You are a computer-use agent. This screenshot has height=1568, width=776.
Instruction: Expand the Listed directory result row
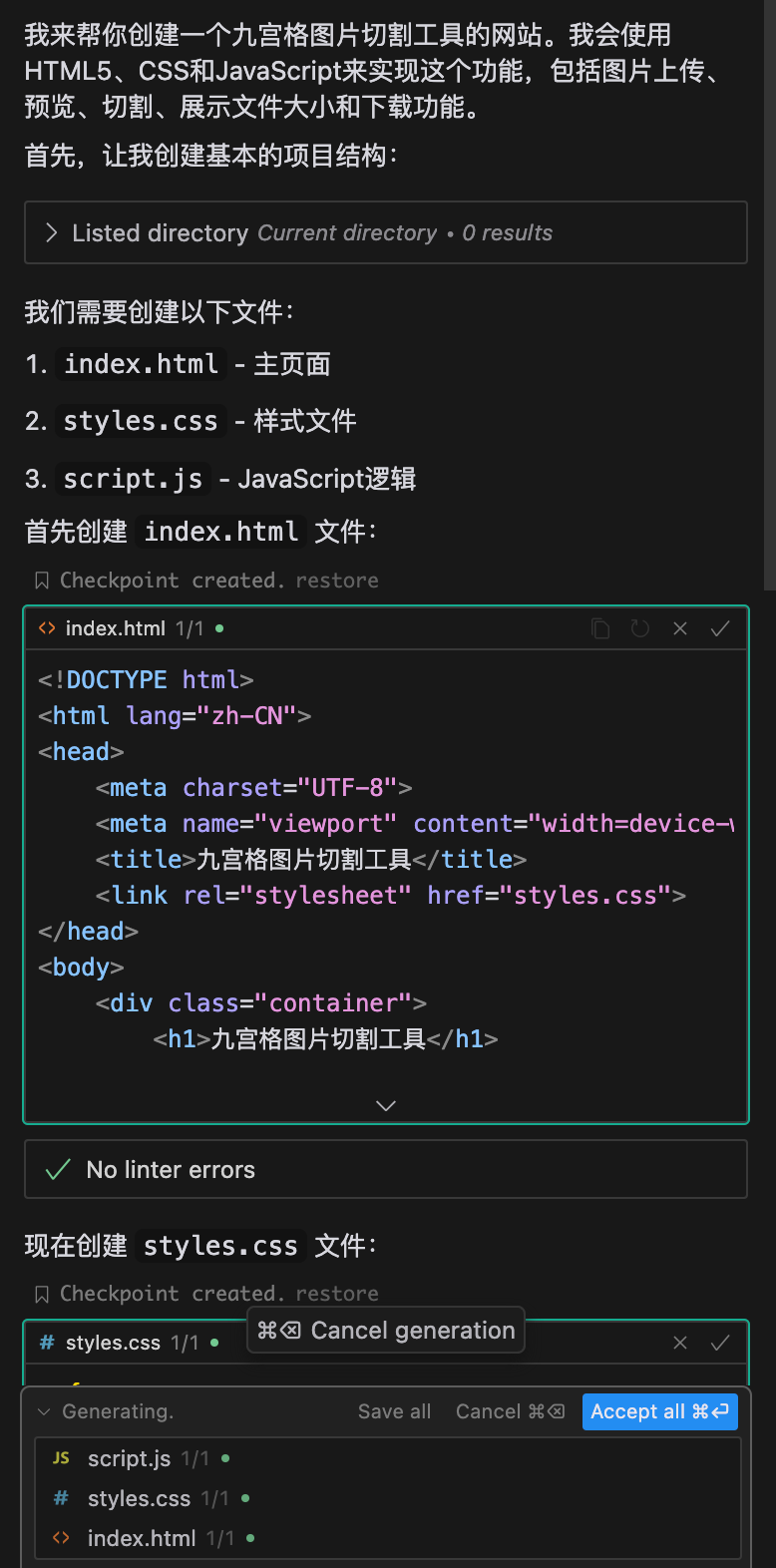pos(52,232)
